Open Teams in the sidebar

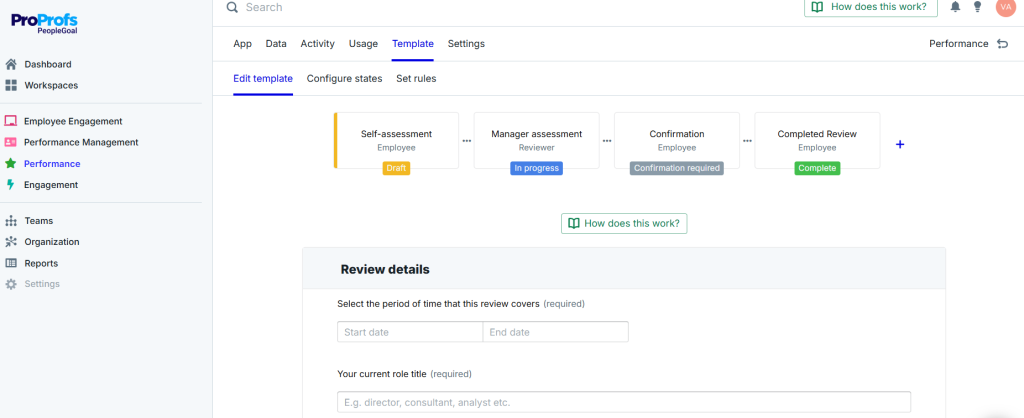click(x=39, y=221)
